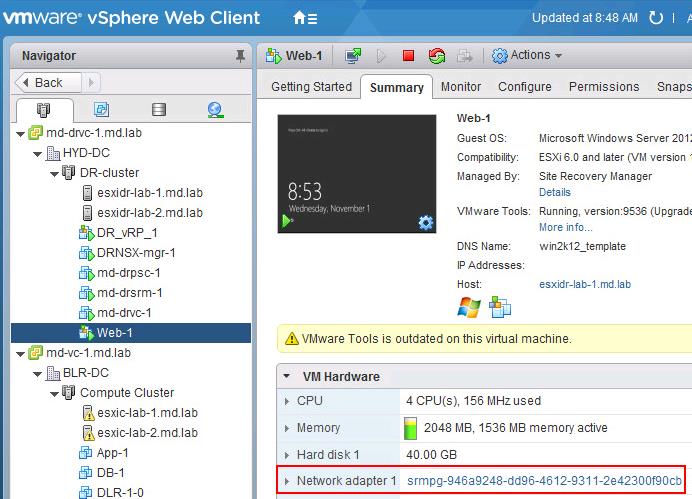692x499 pixels.
Task: Click the 'Updated at 8:48 AM' text
Action: pos(585,18)
